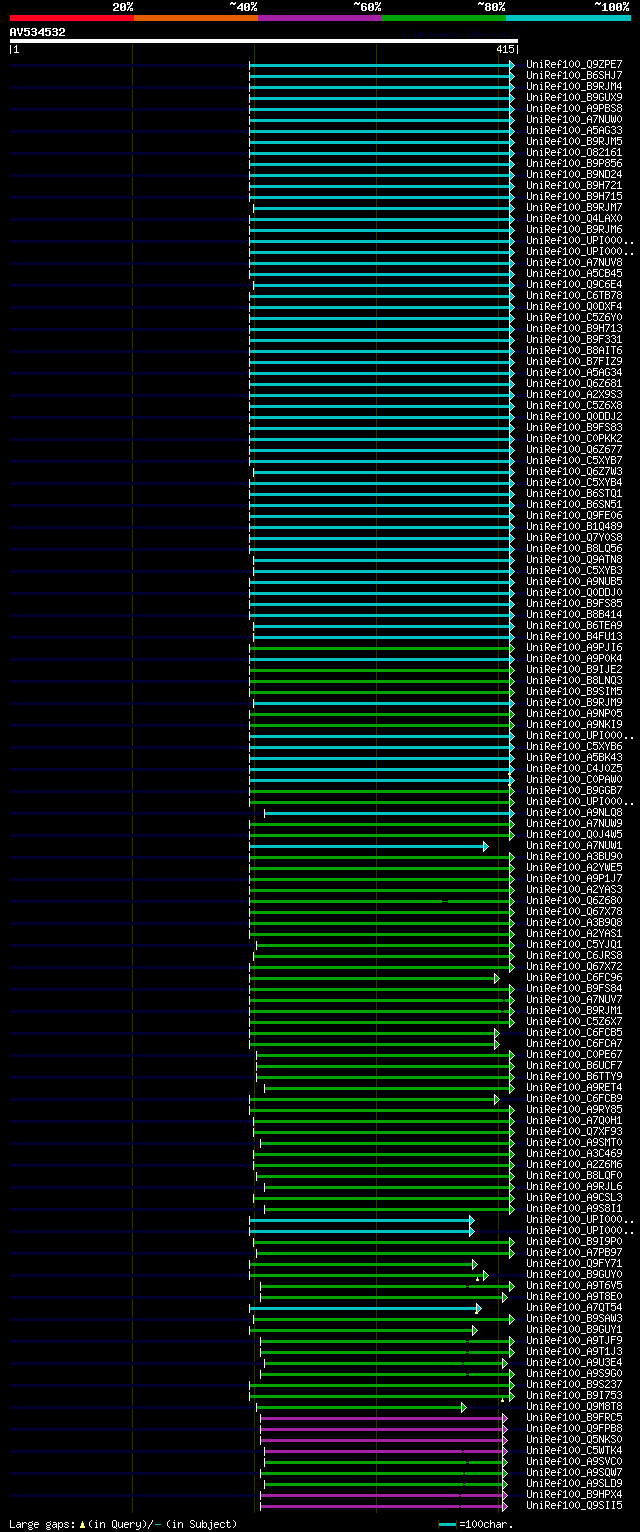Select hit label UniRef100_Q0J4W5
This screenshot has height=1532, width=640.
(574, 834)
